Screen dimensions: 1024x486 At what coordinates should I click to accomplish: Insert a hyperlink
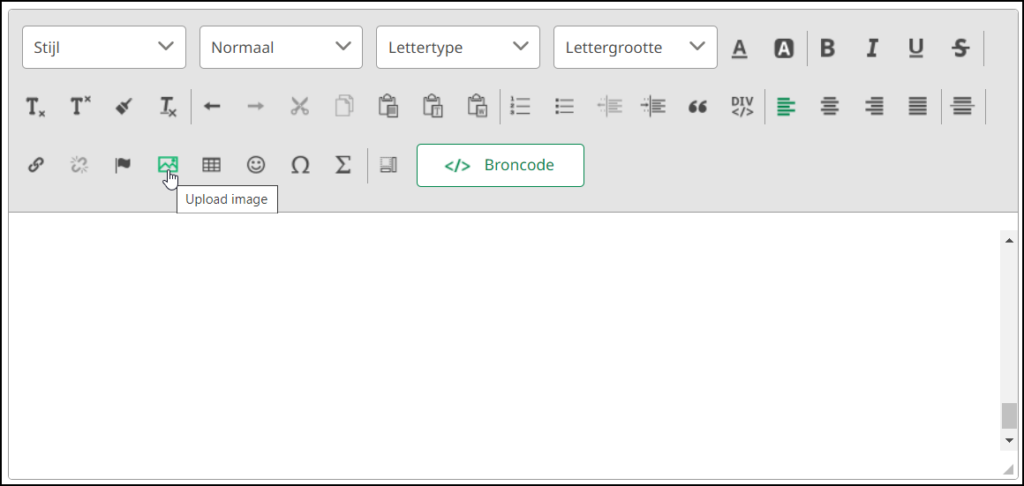36,165
